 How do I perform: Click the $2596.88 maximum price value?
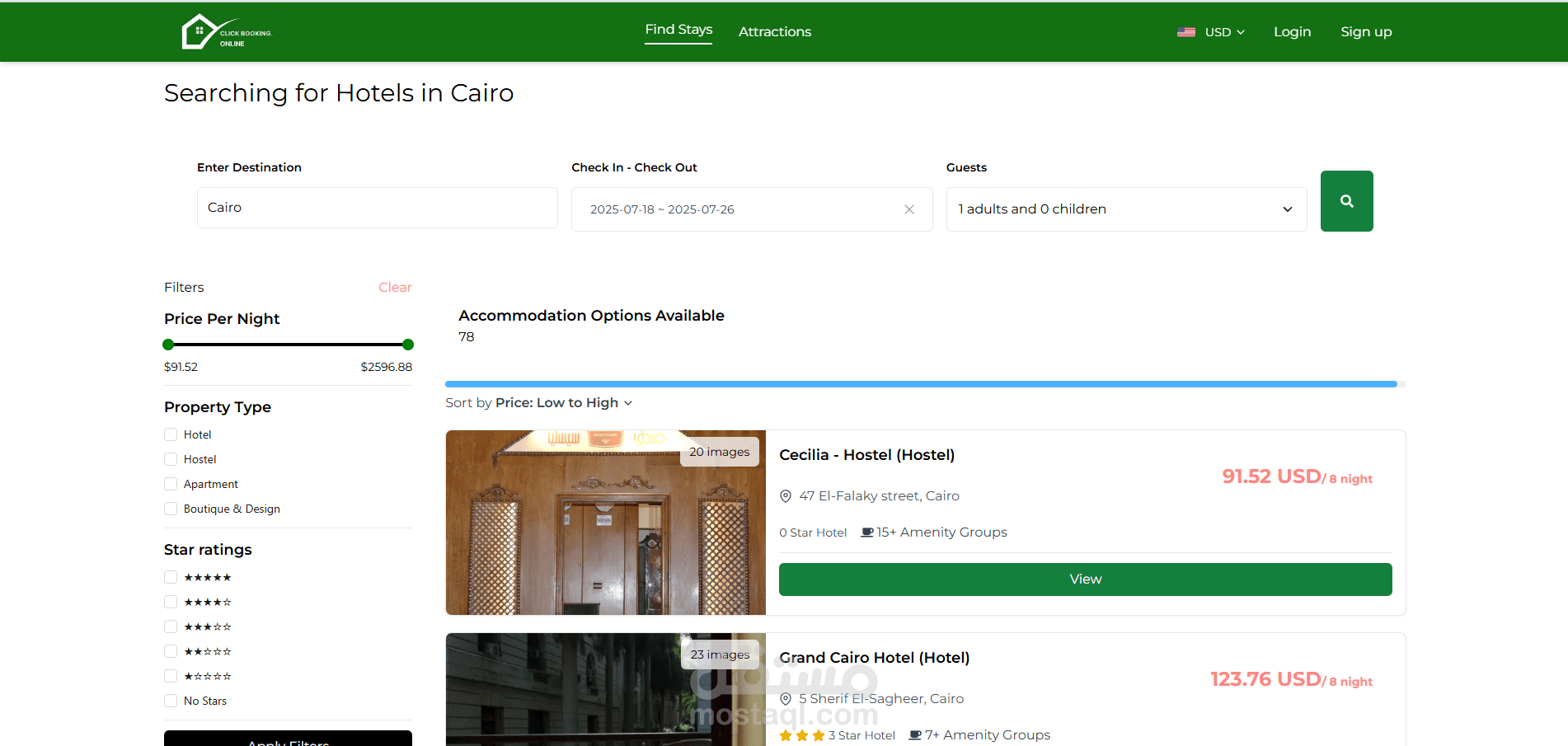[387, 367]
